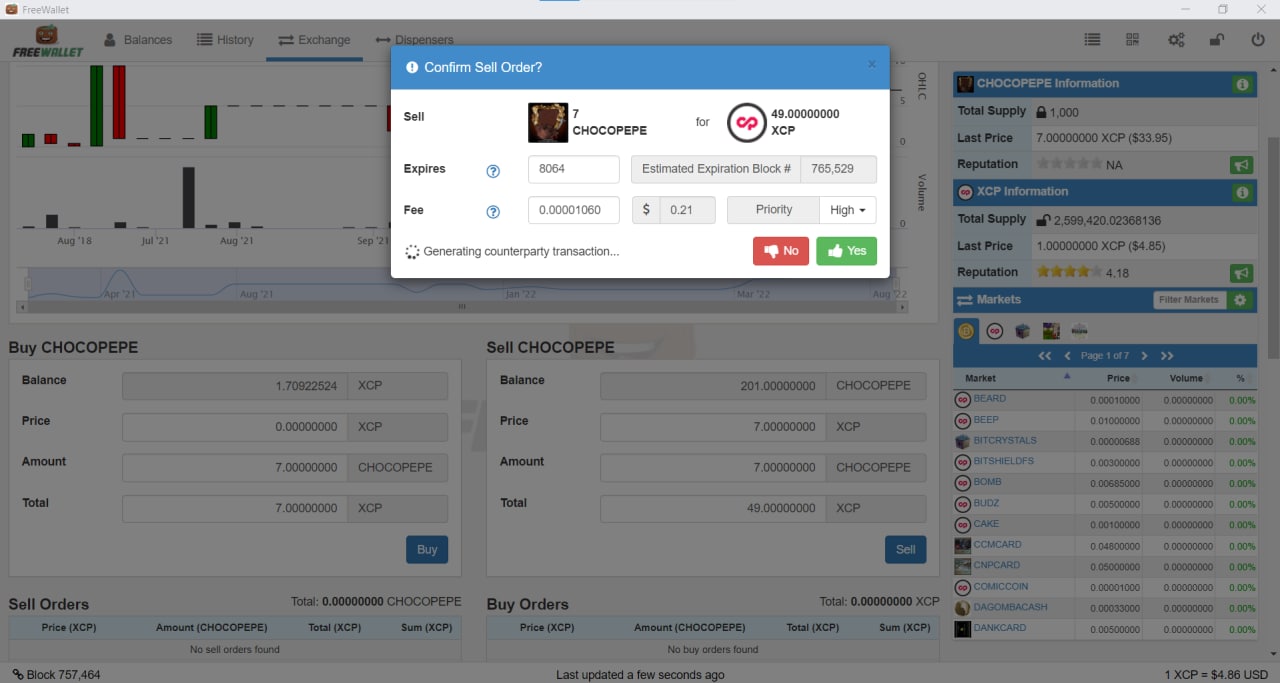Show CHOCOPEPE info via green info icon
The width and height of the screenshot is (1280, 683).
click(1242, 85)
